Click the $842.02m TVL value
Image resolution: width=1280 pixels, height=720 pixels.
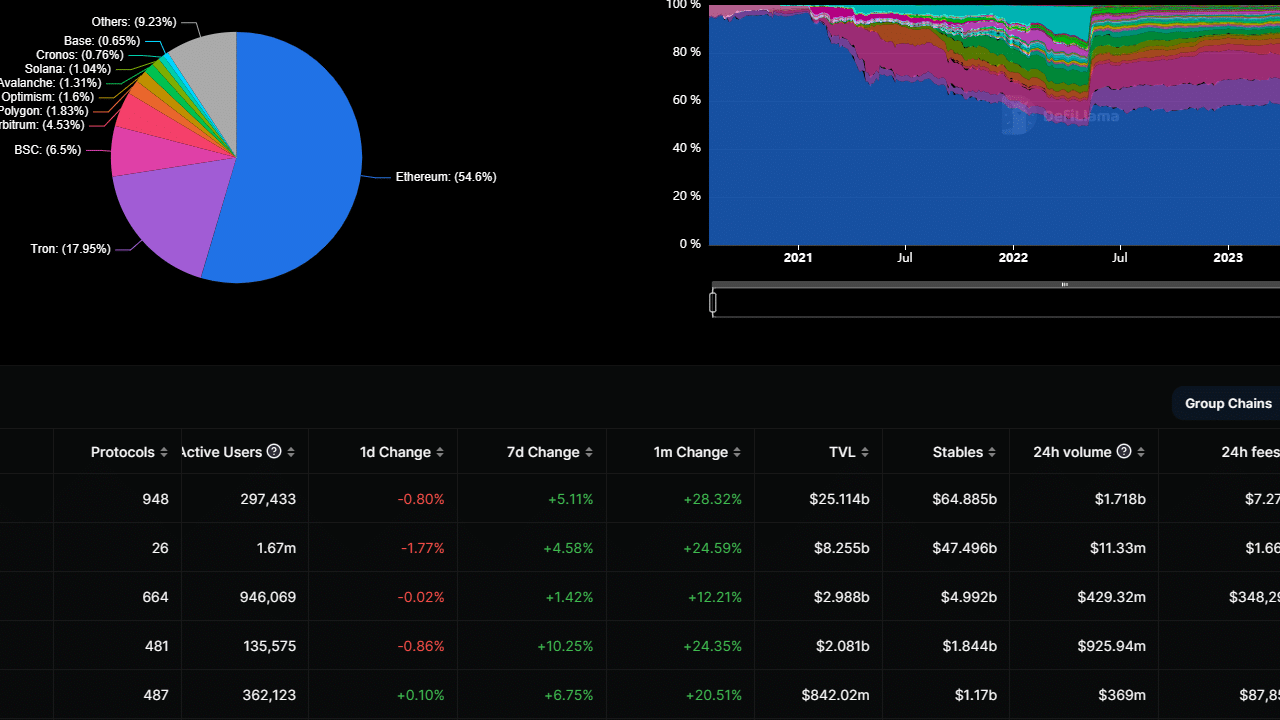tap(836, 695)
